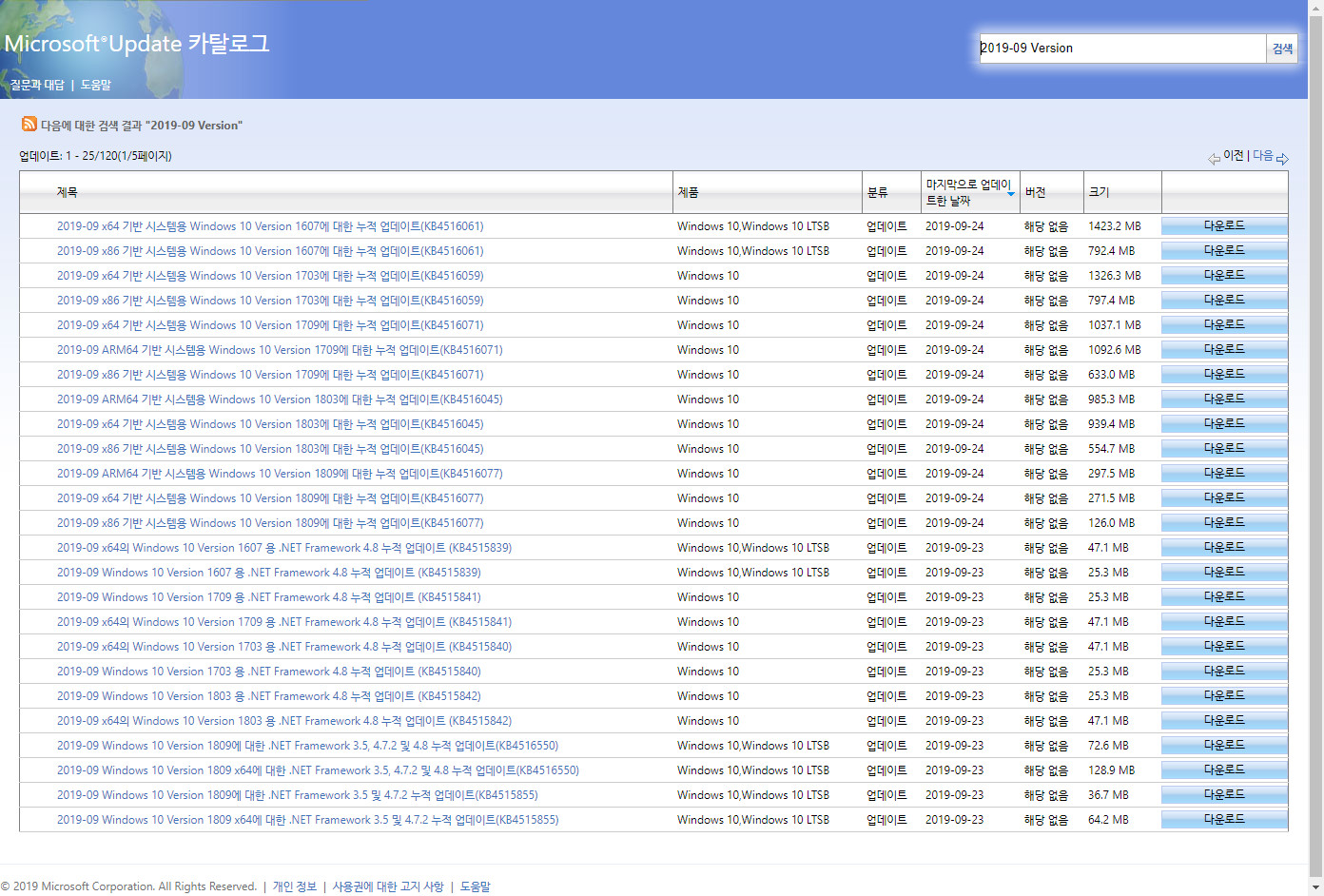The image size is (1324, 896).
Task: Go to 다음 next page link
Action: tap(1262, 155)
